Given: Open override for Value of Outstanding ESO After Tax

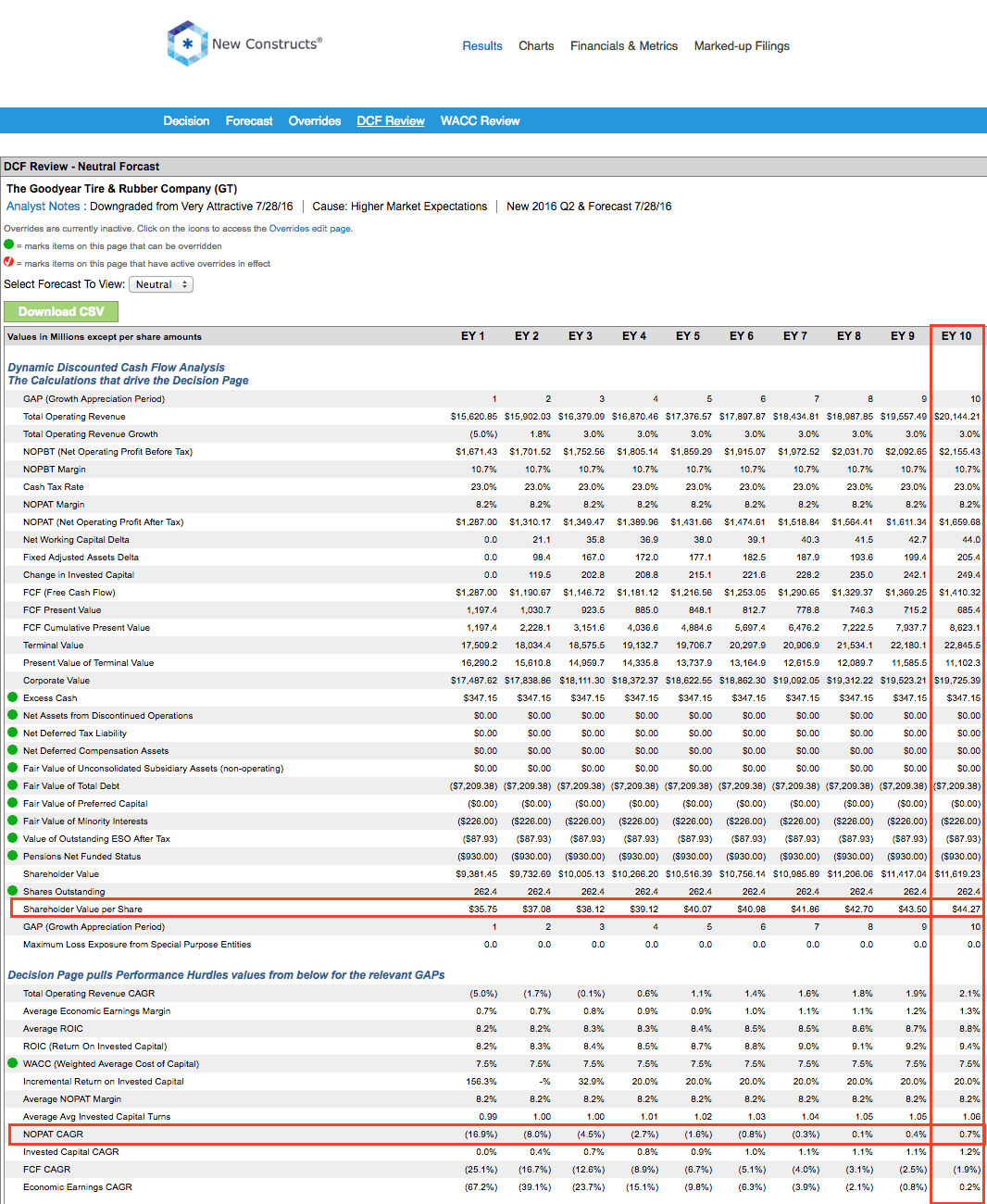Looking at the screenshot, I should (x=13, y=838).
